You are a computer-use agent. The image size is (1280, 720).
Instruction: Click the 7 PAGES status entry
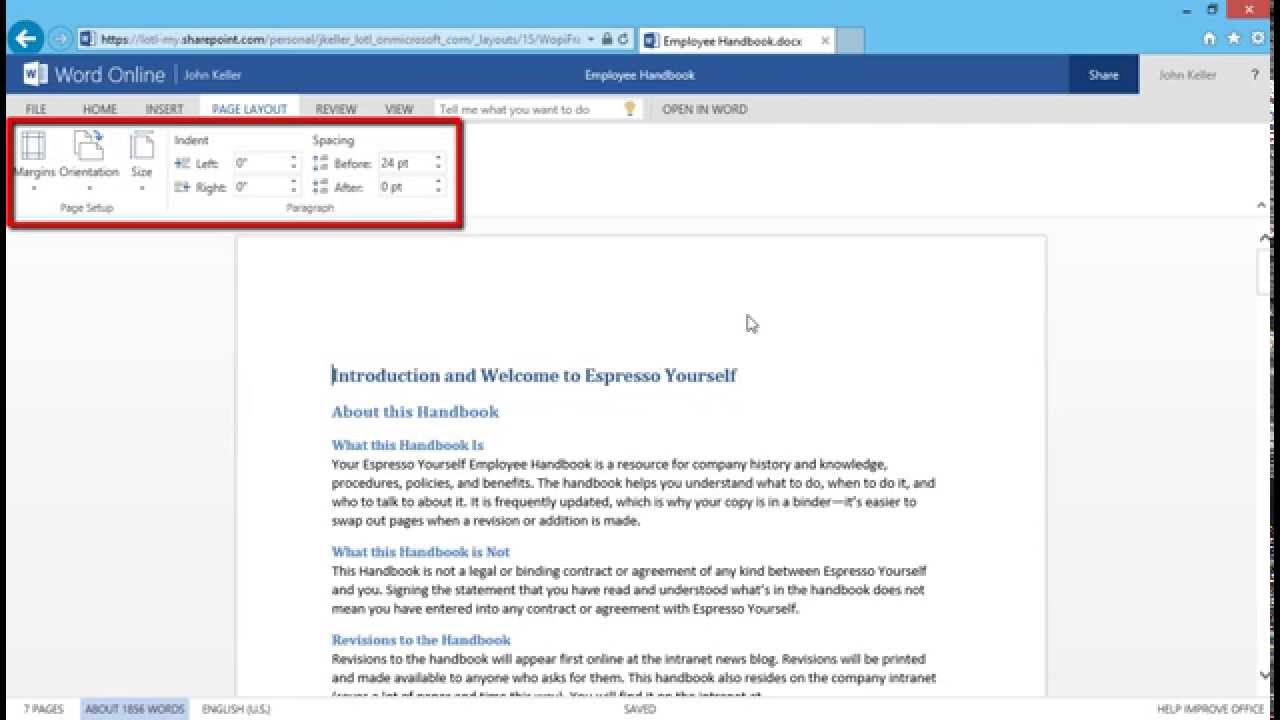coord(43,709)
